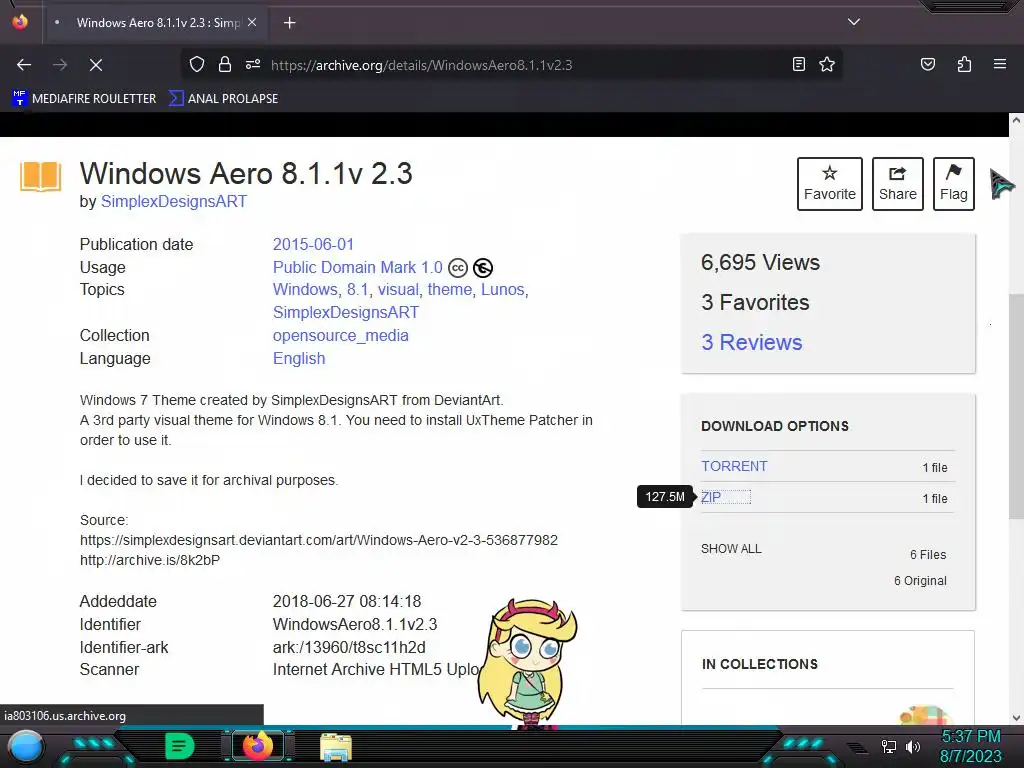This screenshot has height=768, width=1024.
Task: Select the 8.1 topic link
Action: click(x=357, y=289)
